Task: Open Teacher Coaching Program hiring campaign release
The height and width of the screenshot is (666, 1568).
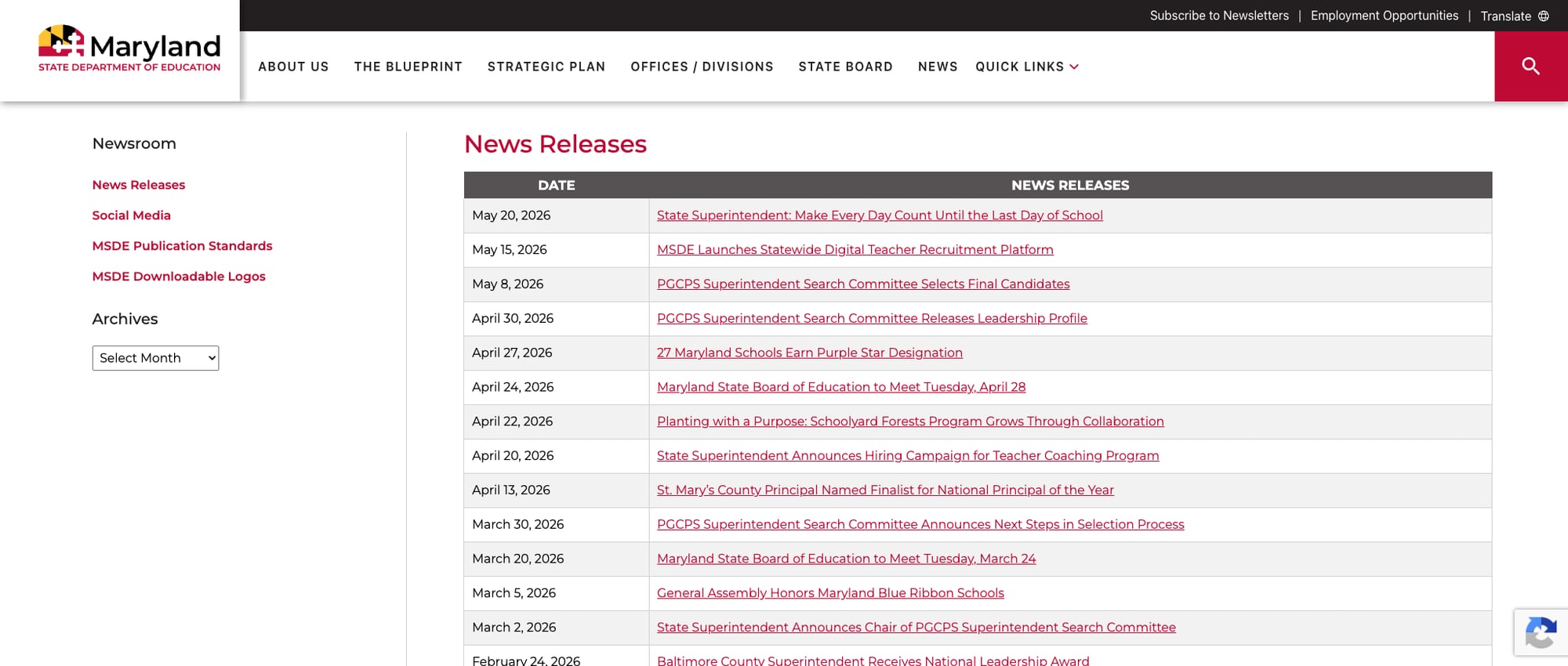Action: (x=908, y=456)
